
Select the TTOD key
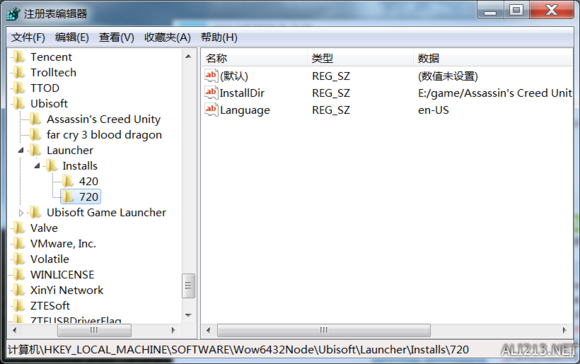45,88
